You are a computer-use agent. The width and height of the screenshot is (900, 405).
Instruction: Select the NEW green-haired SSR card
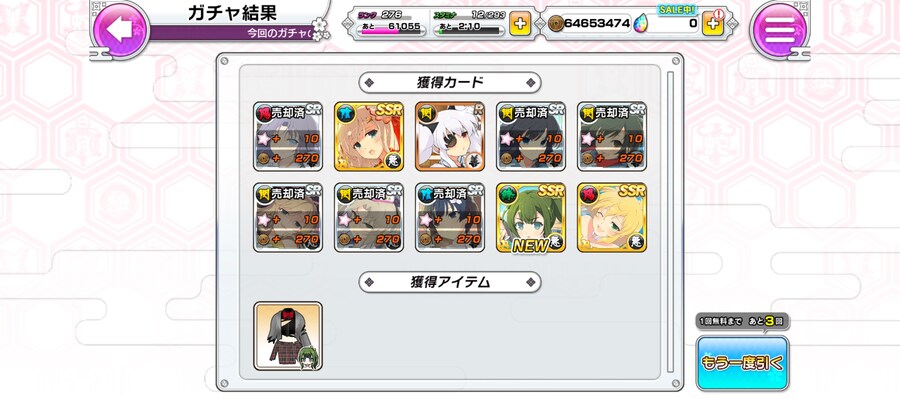click(x=531, y=217)
